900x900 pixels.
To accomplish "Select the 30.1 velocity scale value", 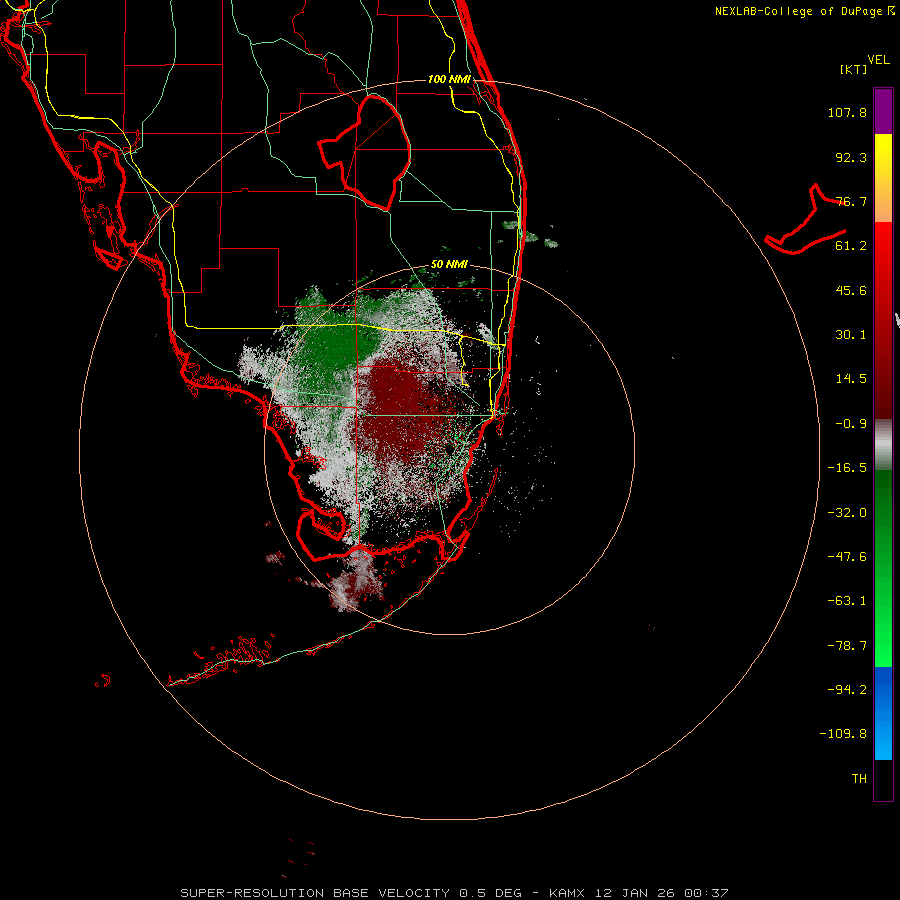I will [851, 335].
